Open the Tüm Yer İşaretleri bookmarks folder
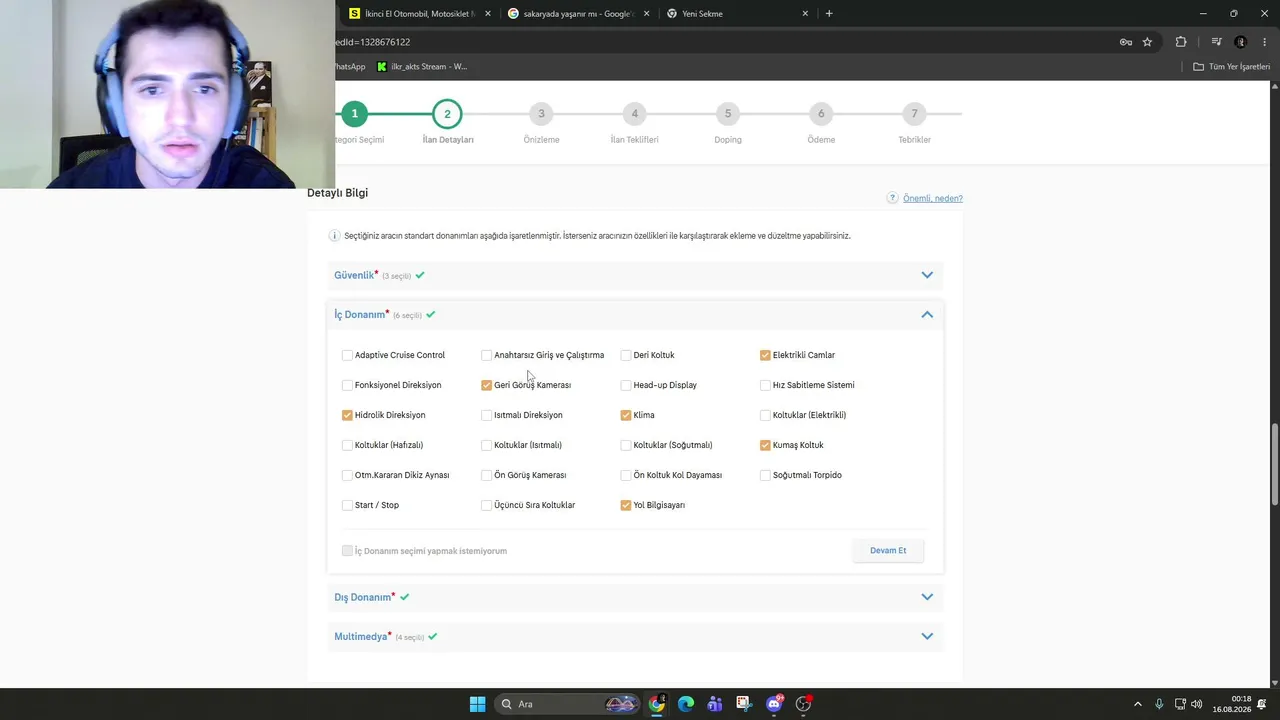1280x720 pixels. pos(1232,67)
